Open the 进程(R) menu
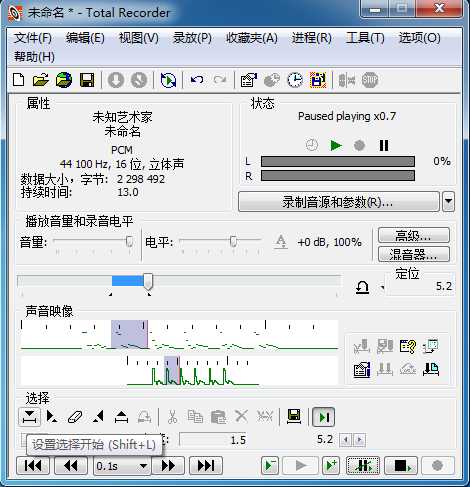This screenshot has width=470, height=487. [x=312, y=38]
